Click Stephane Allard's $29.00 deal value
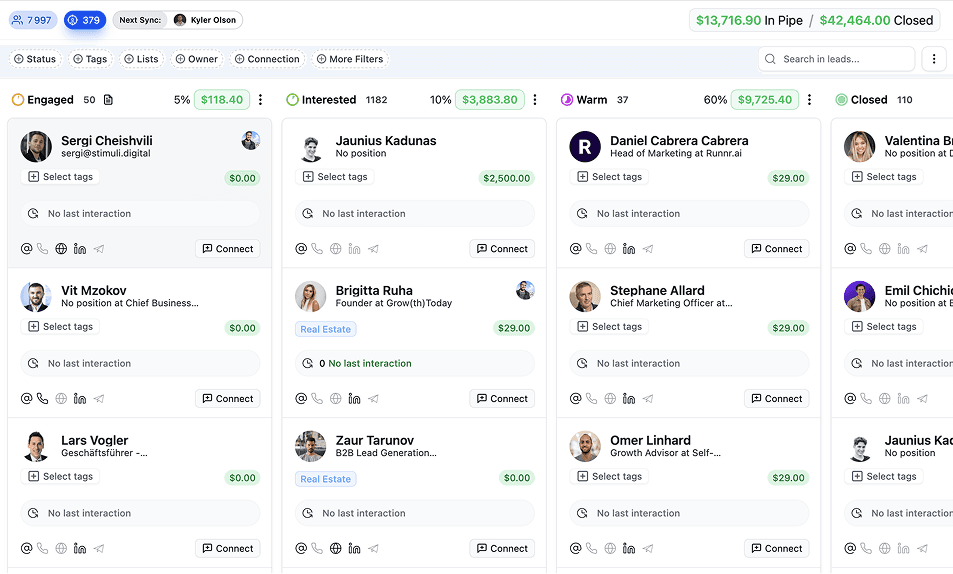953x574 pixels. [x=788, y=328]
